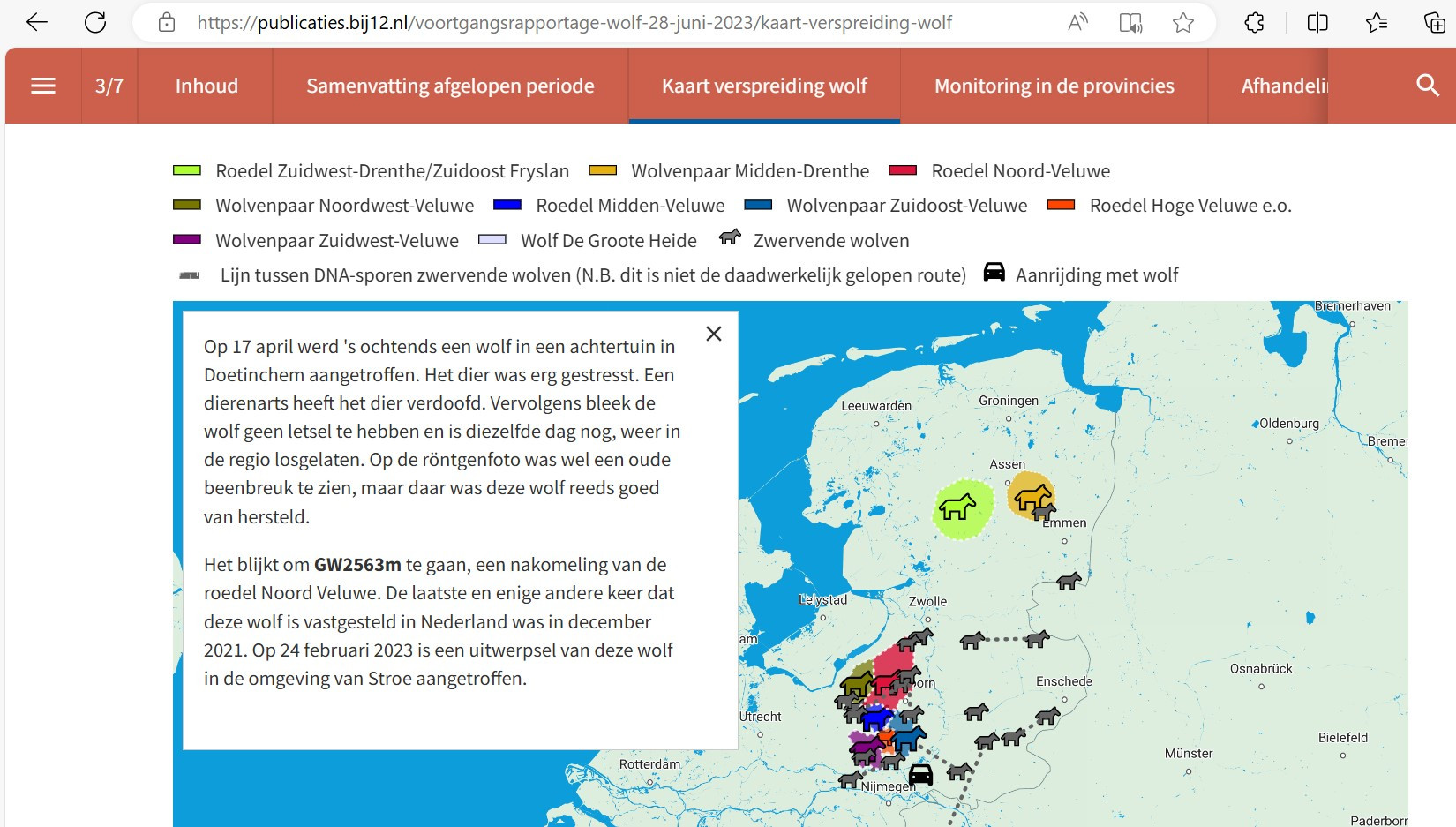
Task: Click wolf icon inside yellow Midden-Drenthe area
Action: (x=1032, y=498)
